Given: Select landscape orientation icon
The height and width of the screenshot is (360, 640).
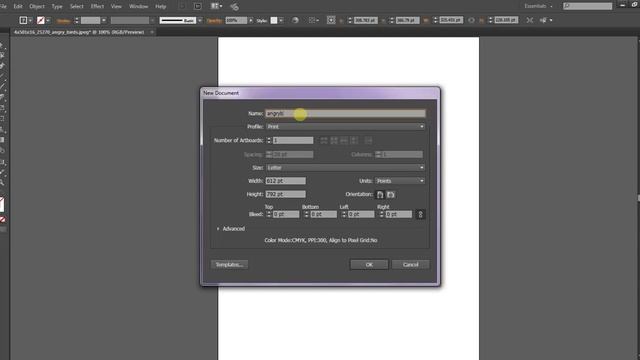Looking at the screenshot, I should (391, 195).
